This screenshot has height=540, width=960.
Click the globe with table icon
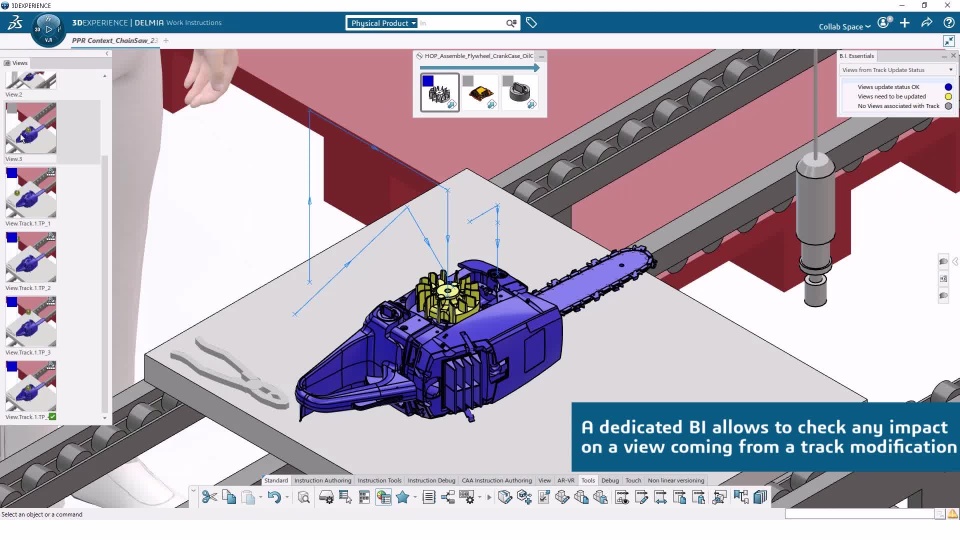(x=384, y=497)
